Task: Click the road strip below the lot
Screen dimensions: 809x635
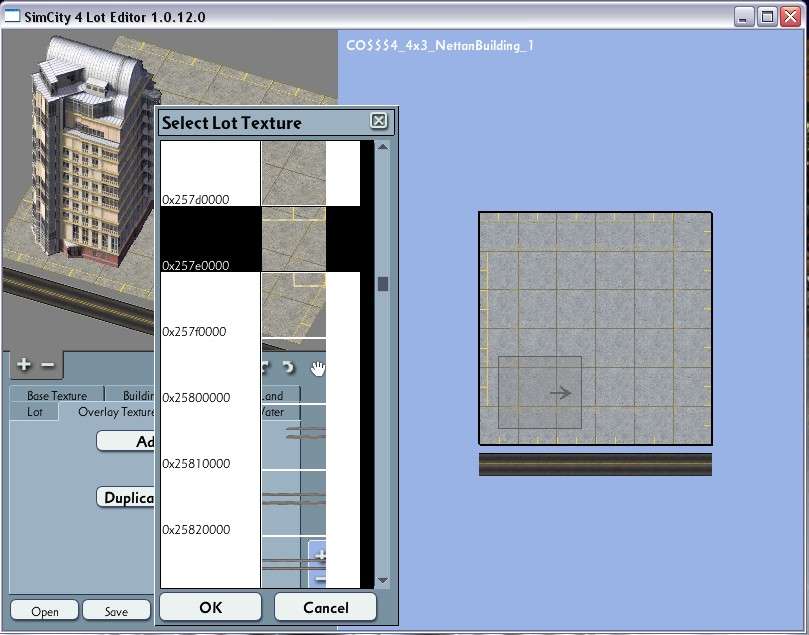Action: [595, 464]
